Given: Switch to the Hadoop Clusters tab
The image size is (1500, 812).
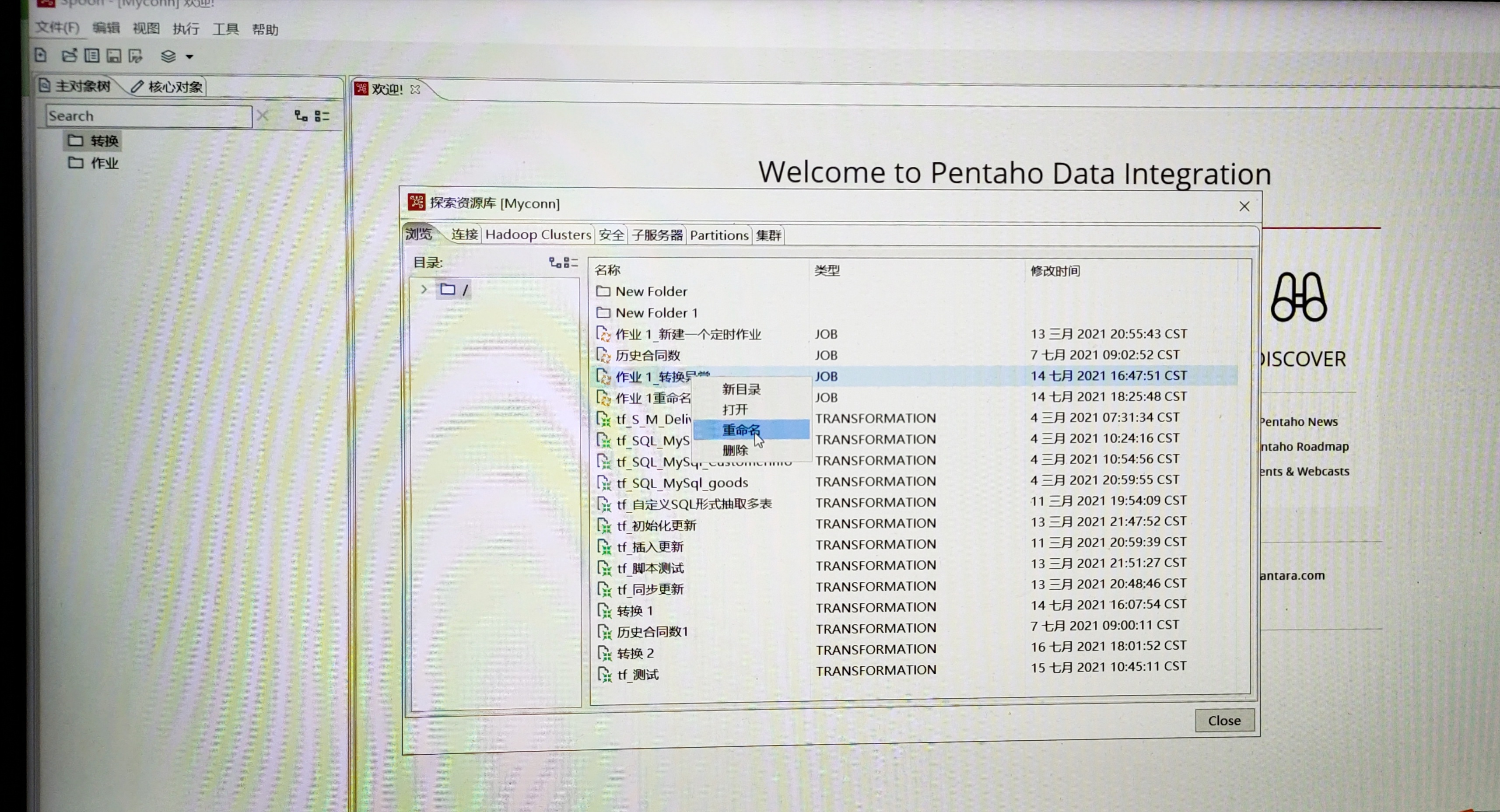Looking at the screenshot, I should tap(538, 234).
